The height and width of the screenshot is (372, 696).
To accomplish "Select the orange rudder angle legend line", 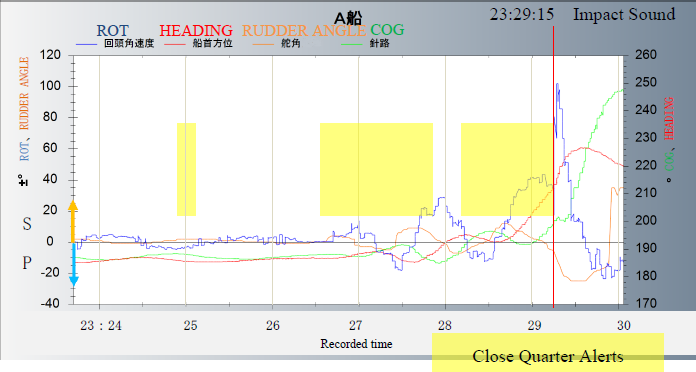I will point(263,44).
